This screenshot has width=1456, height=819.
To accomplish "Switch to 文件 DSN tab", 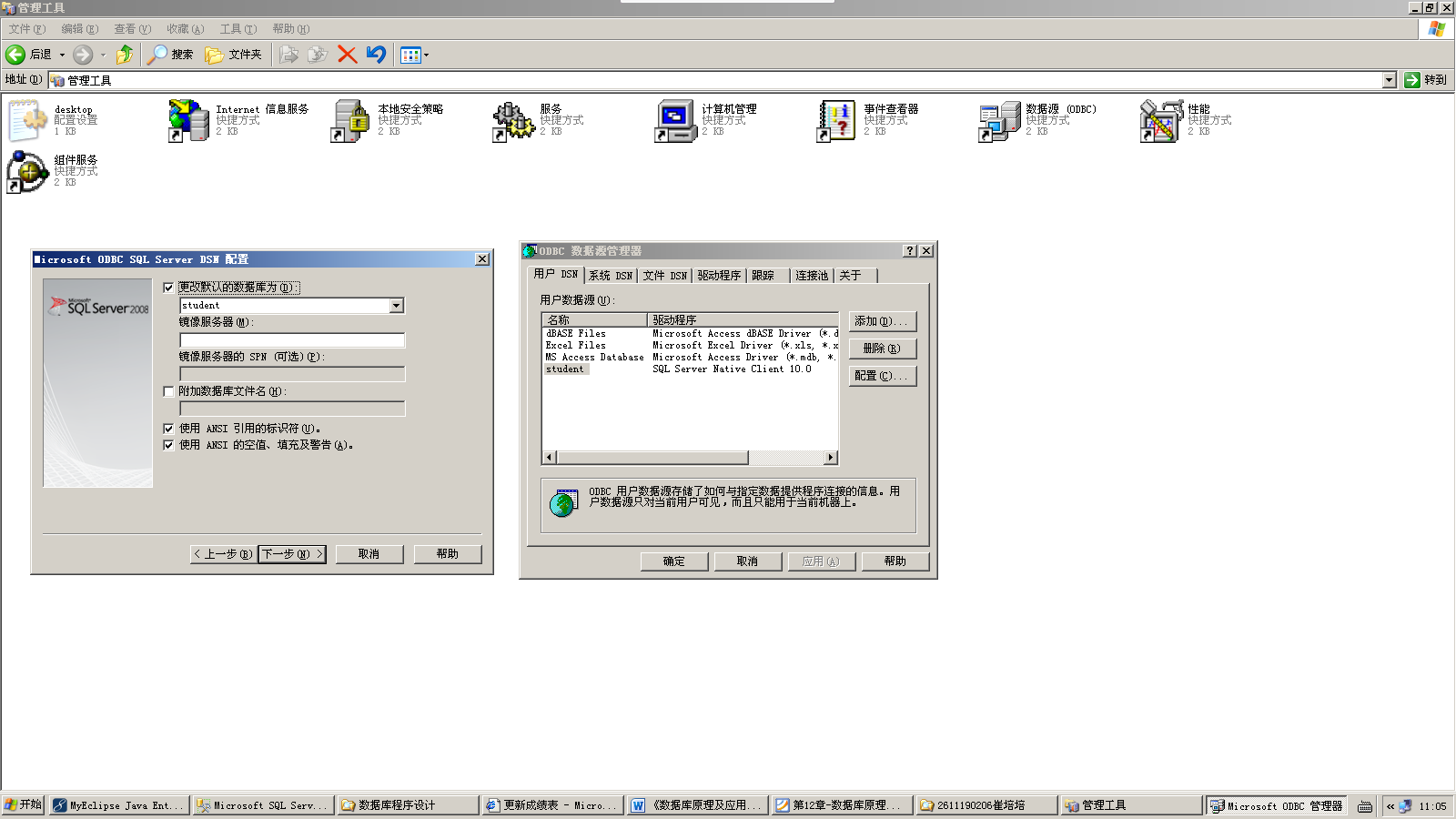I will pyautogui.click(x=664, y=276).
